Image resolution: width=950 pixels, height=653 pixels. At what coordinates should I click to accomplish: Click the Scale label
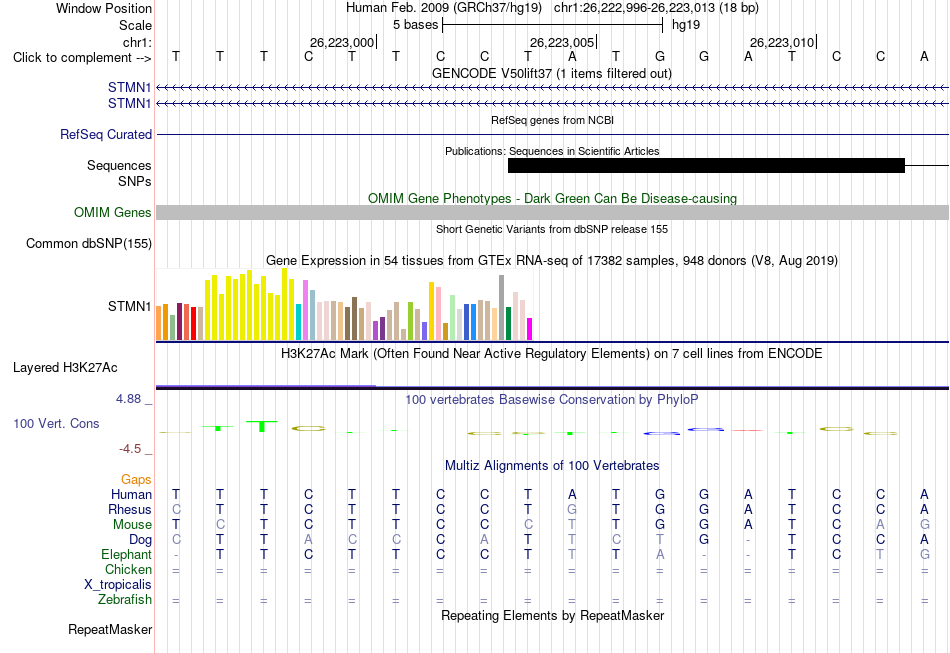tap(135, 25)
